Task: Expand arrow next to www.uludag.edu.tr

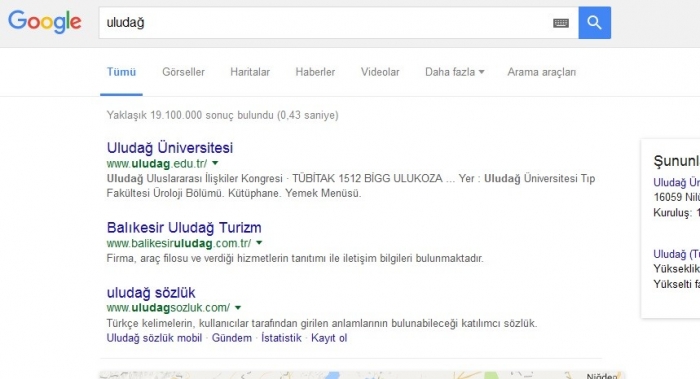Action: (215, 163)
